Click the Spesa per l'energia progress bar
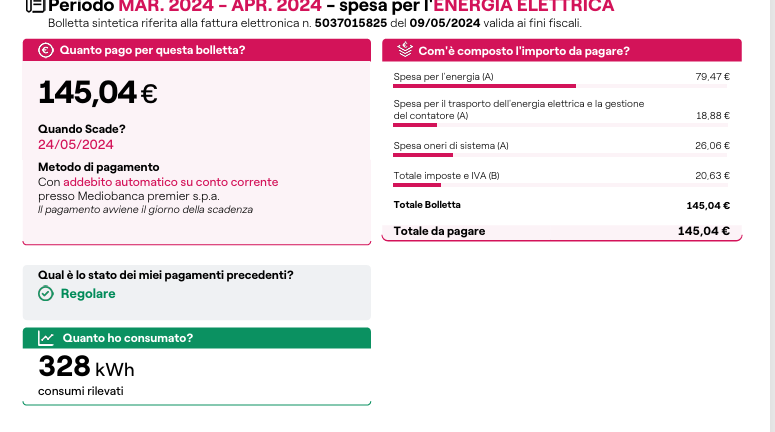Image resolution: width=775 pixels, height=432 pixels. (485, 86)
